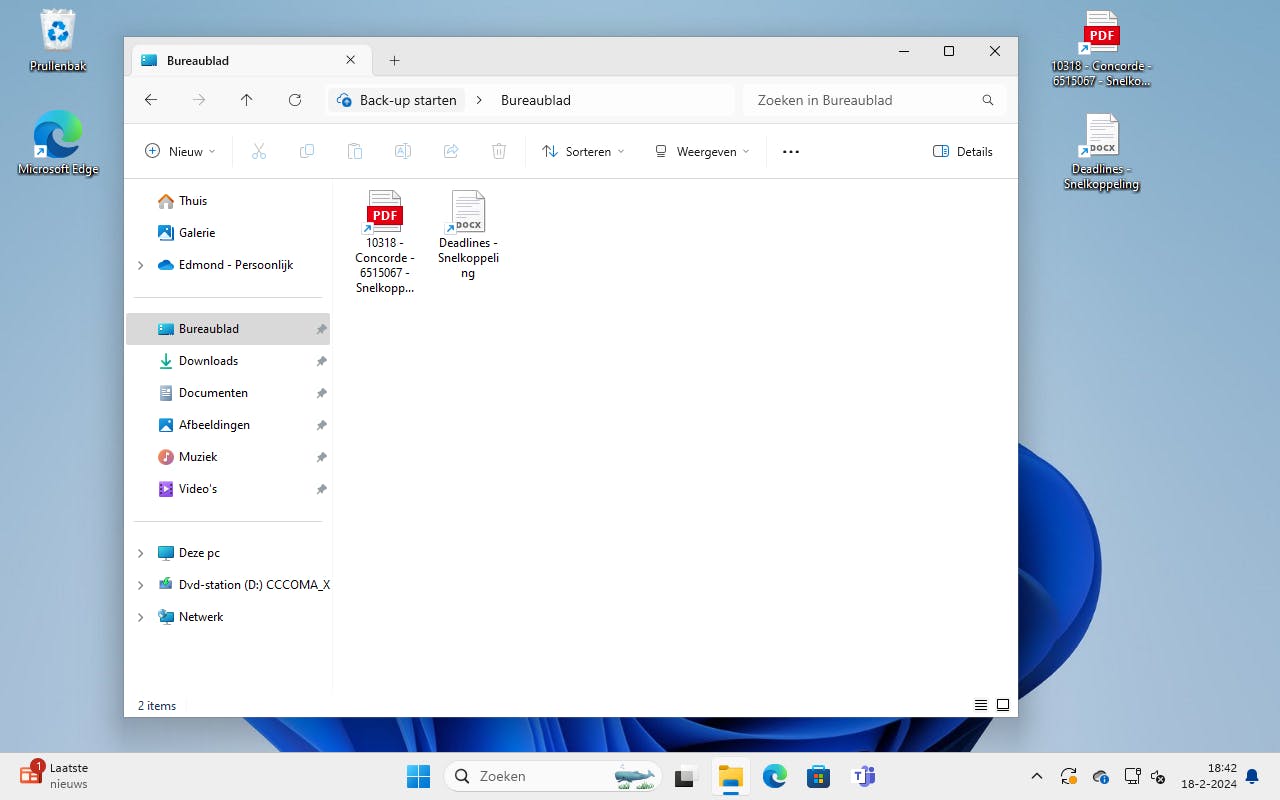Click the Zoeken in Bureaublad field
Viewport: 1280px width, 800px height.
point(875,100)
